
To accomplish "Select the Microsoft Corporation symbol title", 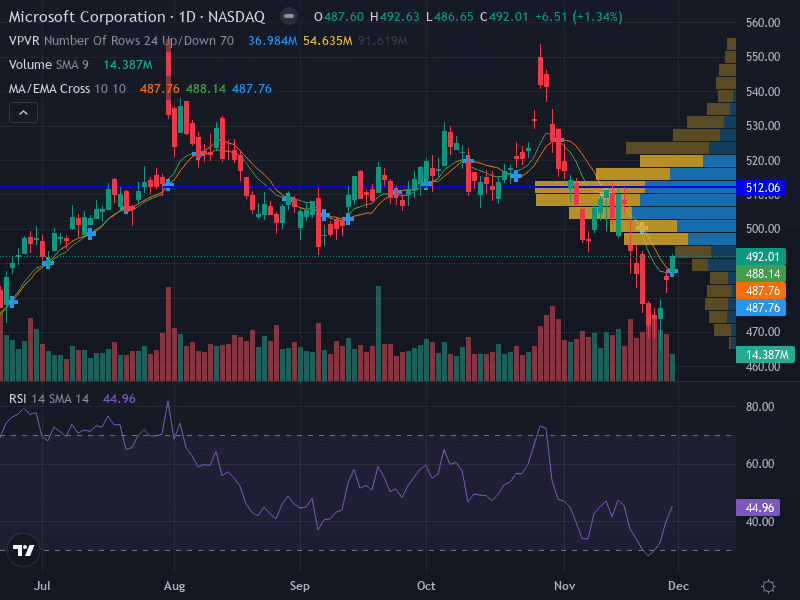I will click(x=137, y=17).
